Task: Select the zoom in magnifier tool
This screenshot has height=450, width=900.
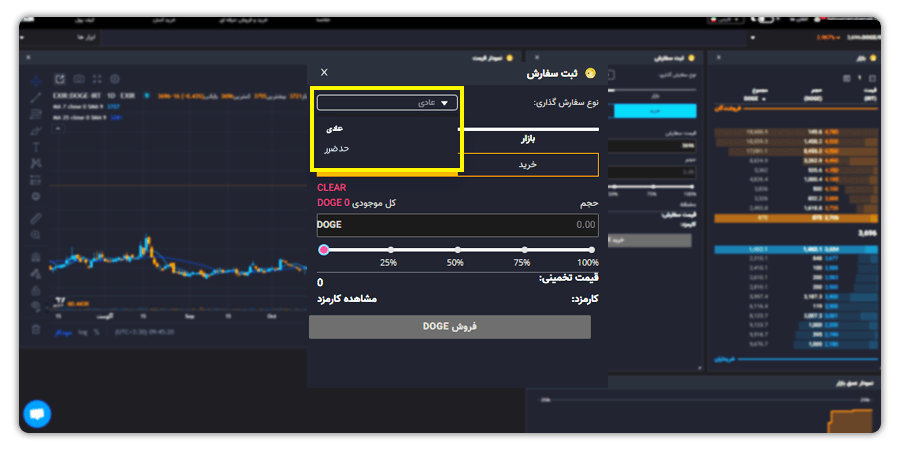Action: pos(36,235)
